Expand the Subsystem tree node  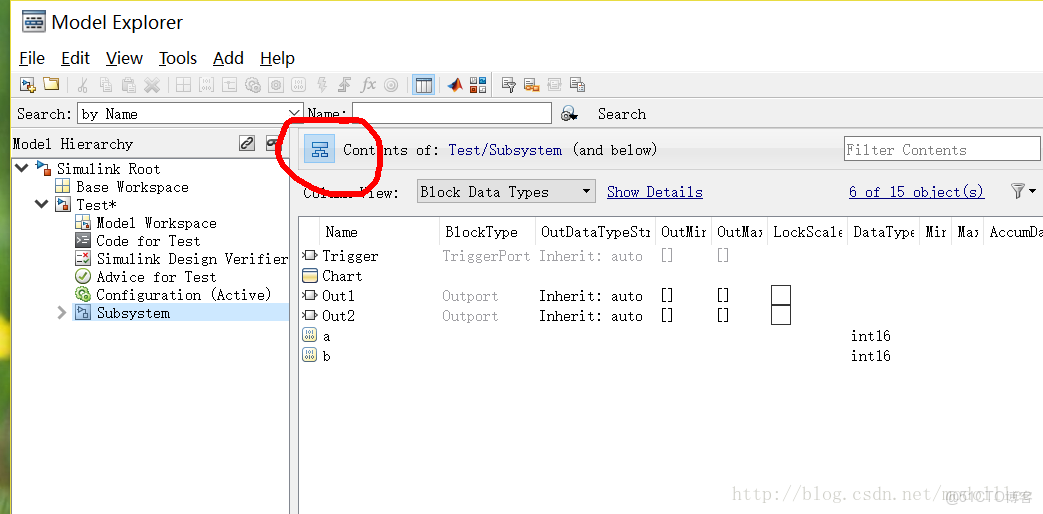point(61,313)
